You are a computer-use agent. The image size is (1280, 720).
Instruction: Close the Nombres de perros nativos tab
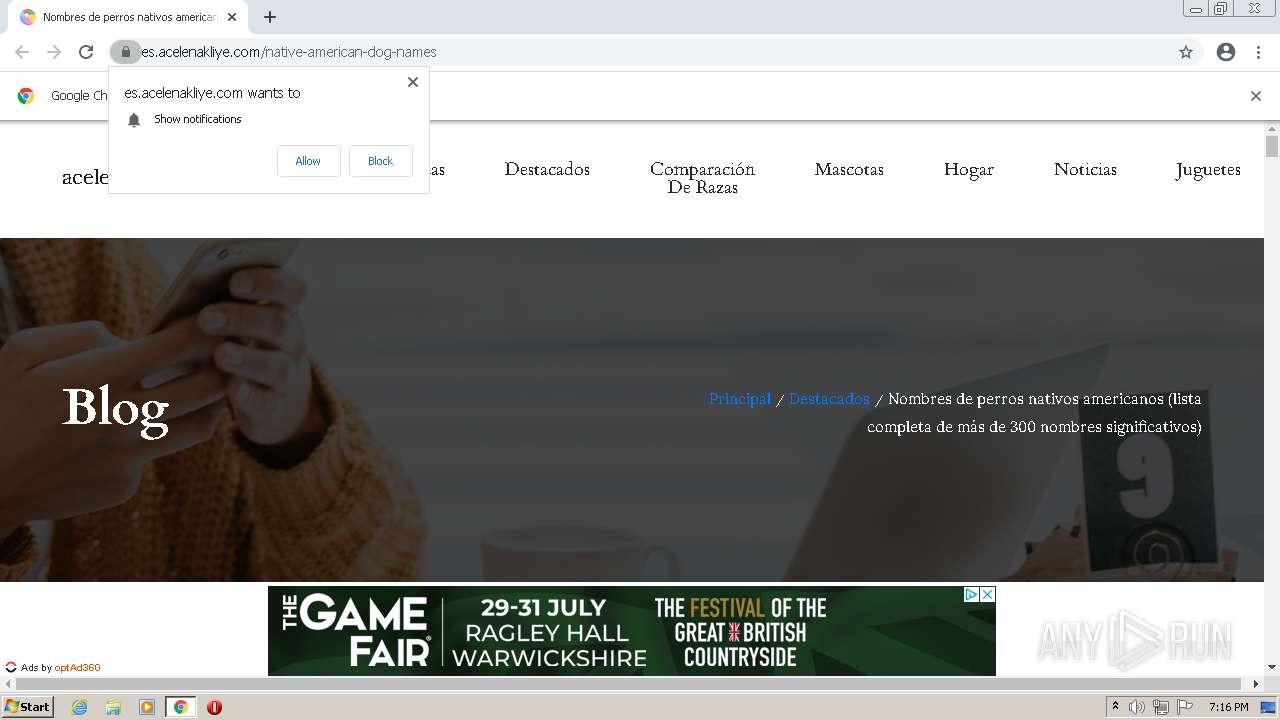click(x=232, y=17)
